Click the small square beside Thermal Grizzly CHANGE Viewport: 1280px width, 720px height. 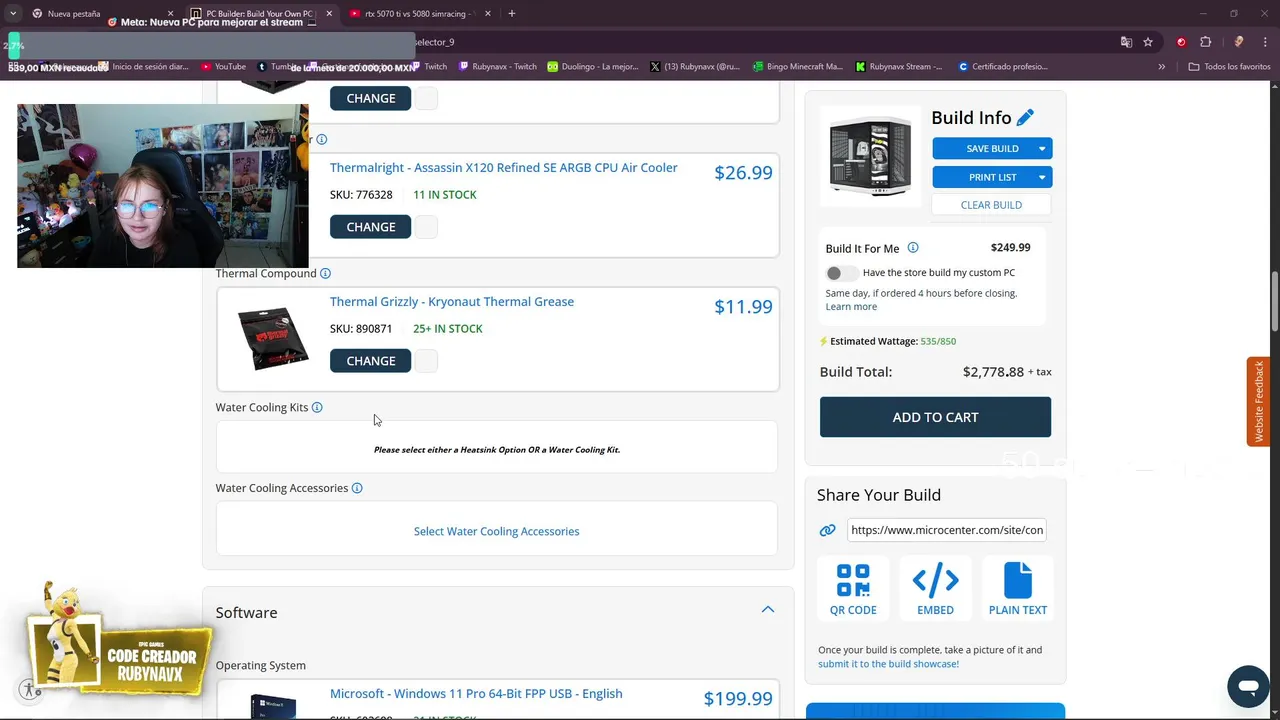pyautogui.click(x=426, y=361)
